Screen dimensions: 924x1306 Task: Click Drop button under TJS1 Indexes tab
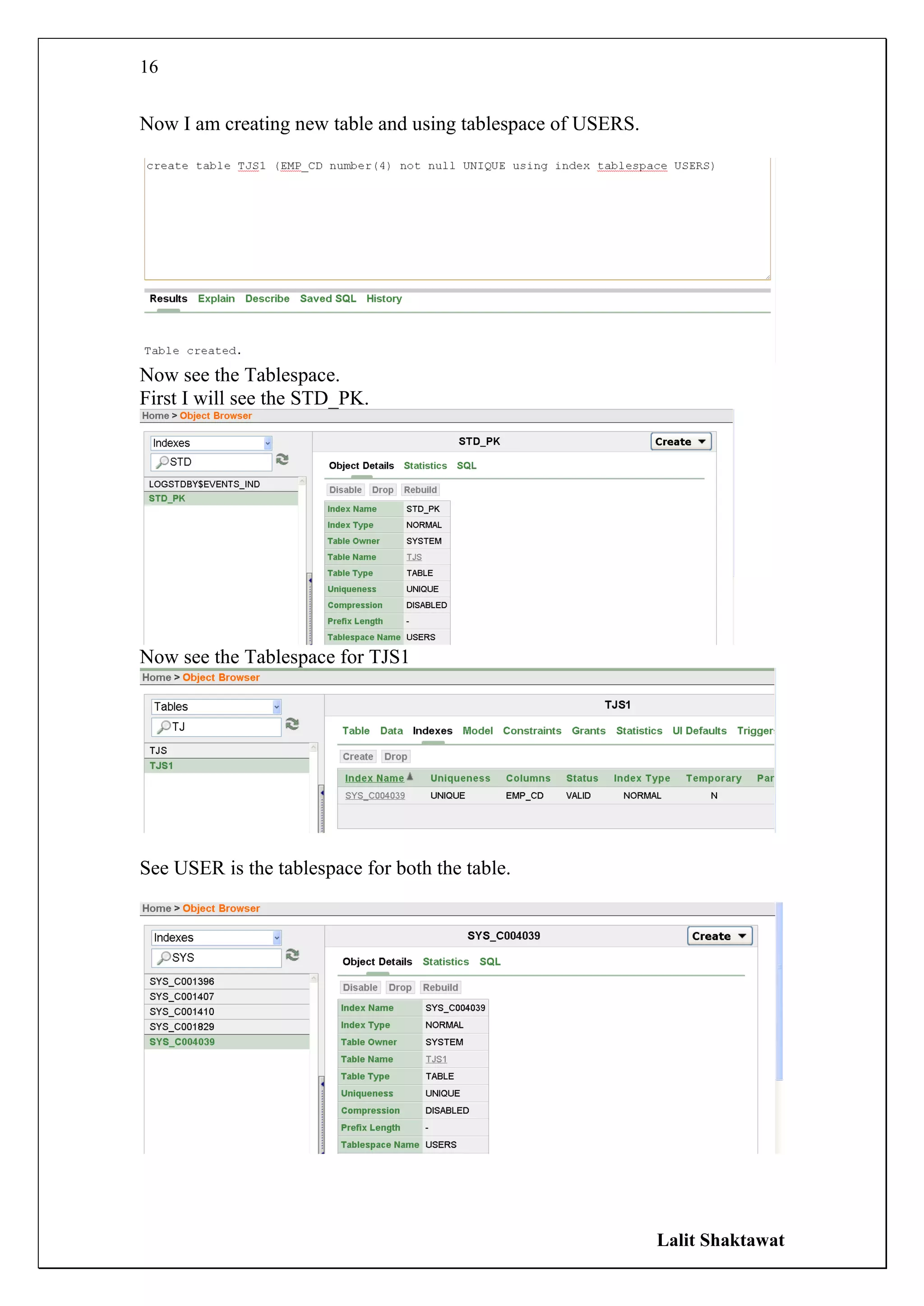[x=395, y=757]
